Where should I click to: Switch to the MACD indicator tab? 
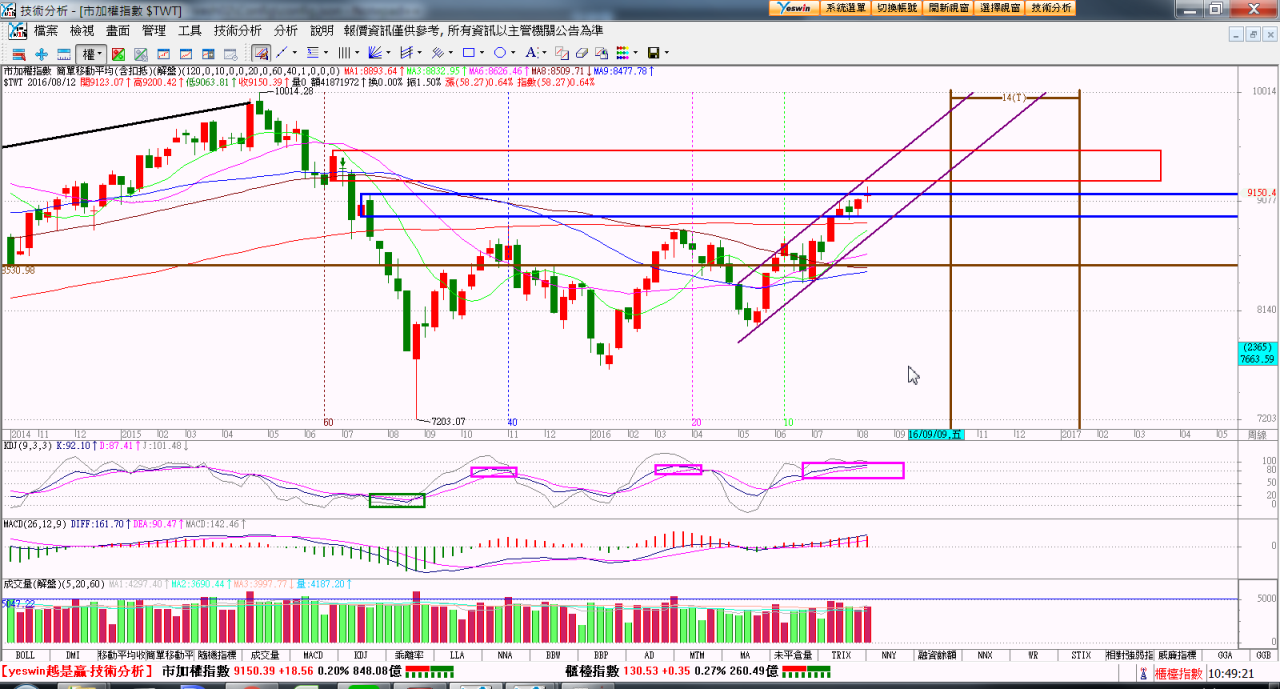tap(312, 655)
